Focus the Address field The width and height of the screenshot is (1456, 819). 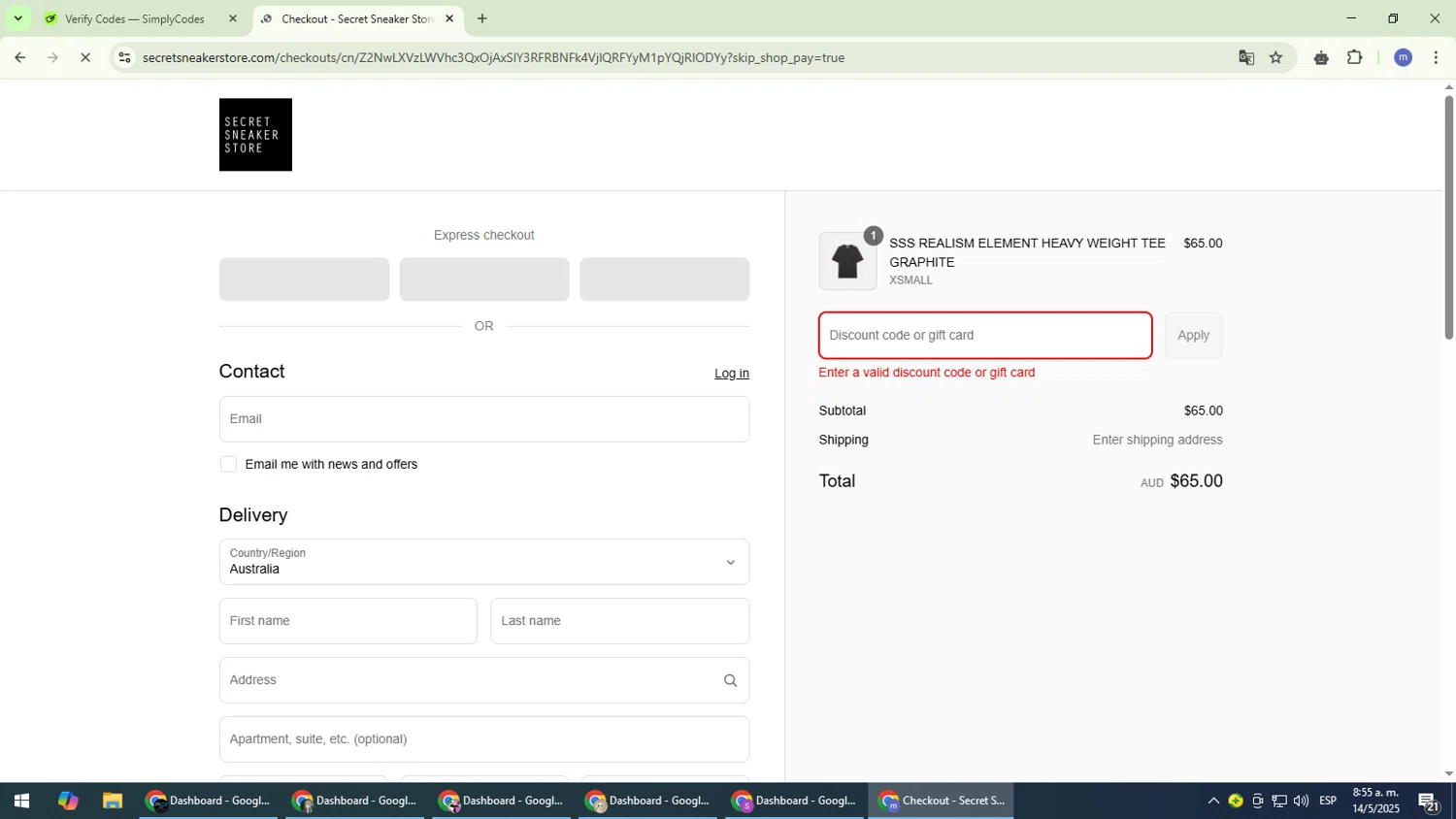click(484, 680)
